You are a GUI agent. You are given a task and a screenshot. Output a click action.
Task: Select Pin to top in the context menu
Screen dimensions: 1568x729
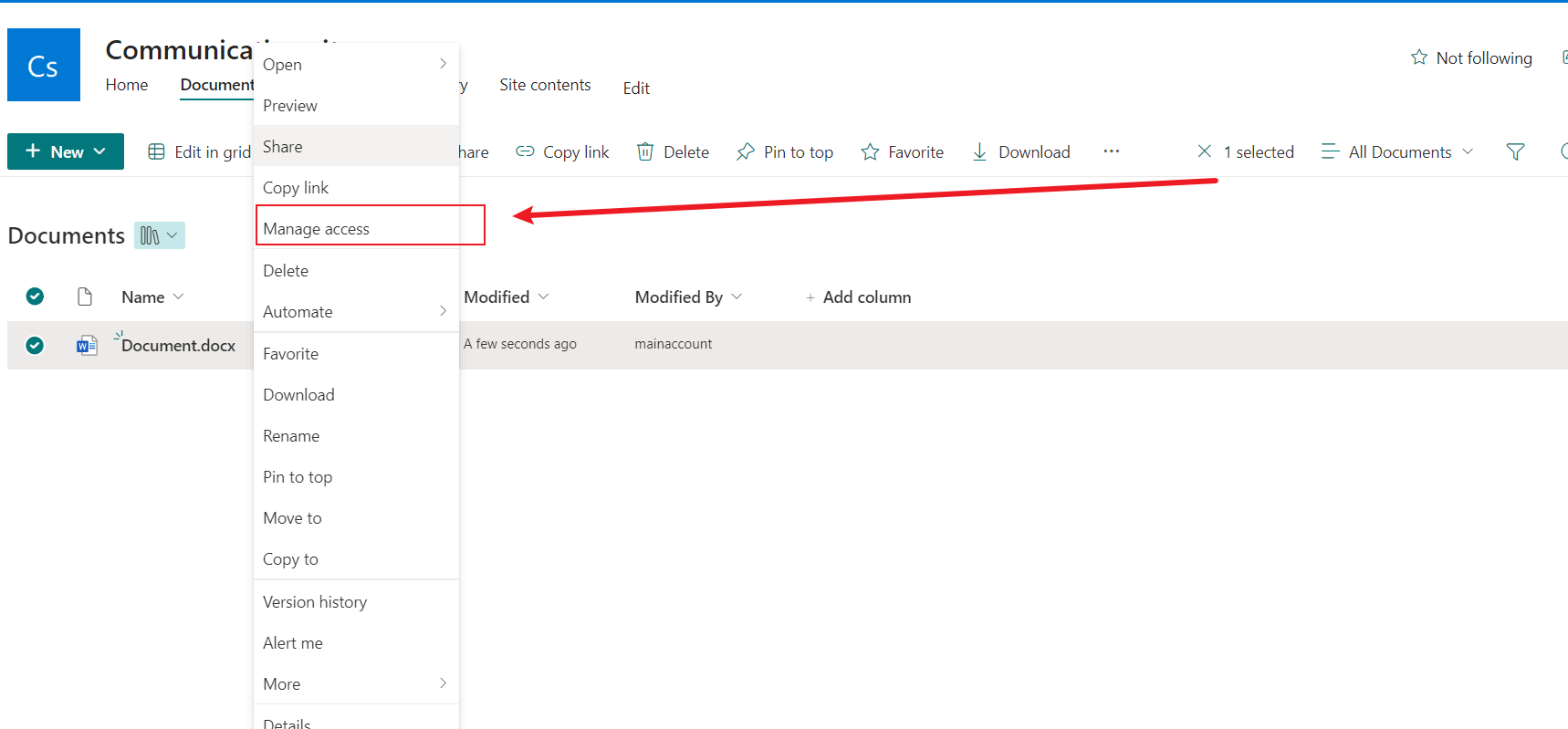356,476
